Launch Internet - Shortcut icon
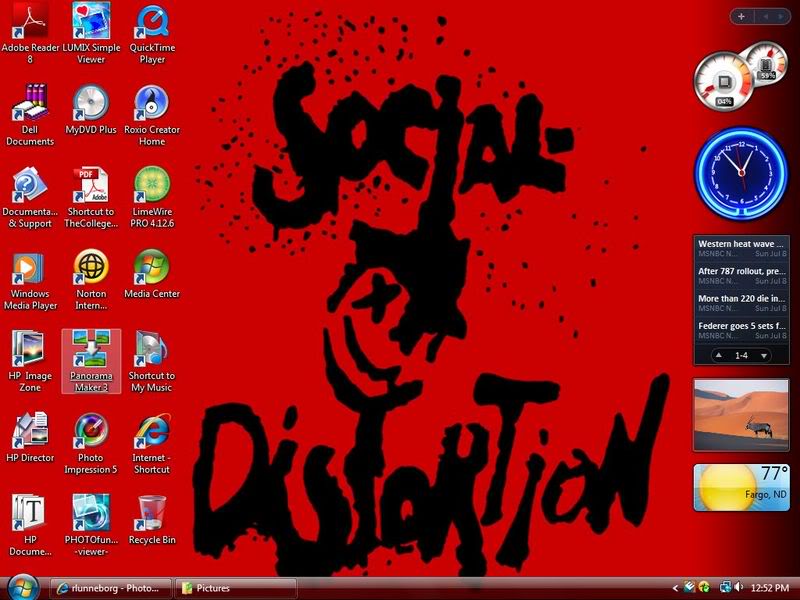The width and height of the screenshot is (800, 600). [x=152, y=443]
